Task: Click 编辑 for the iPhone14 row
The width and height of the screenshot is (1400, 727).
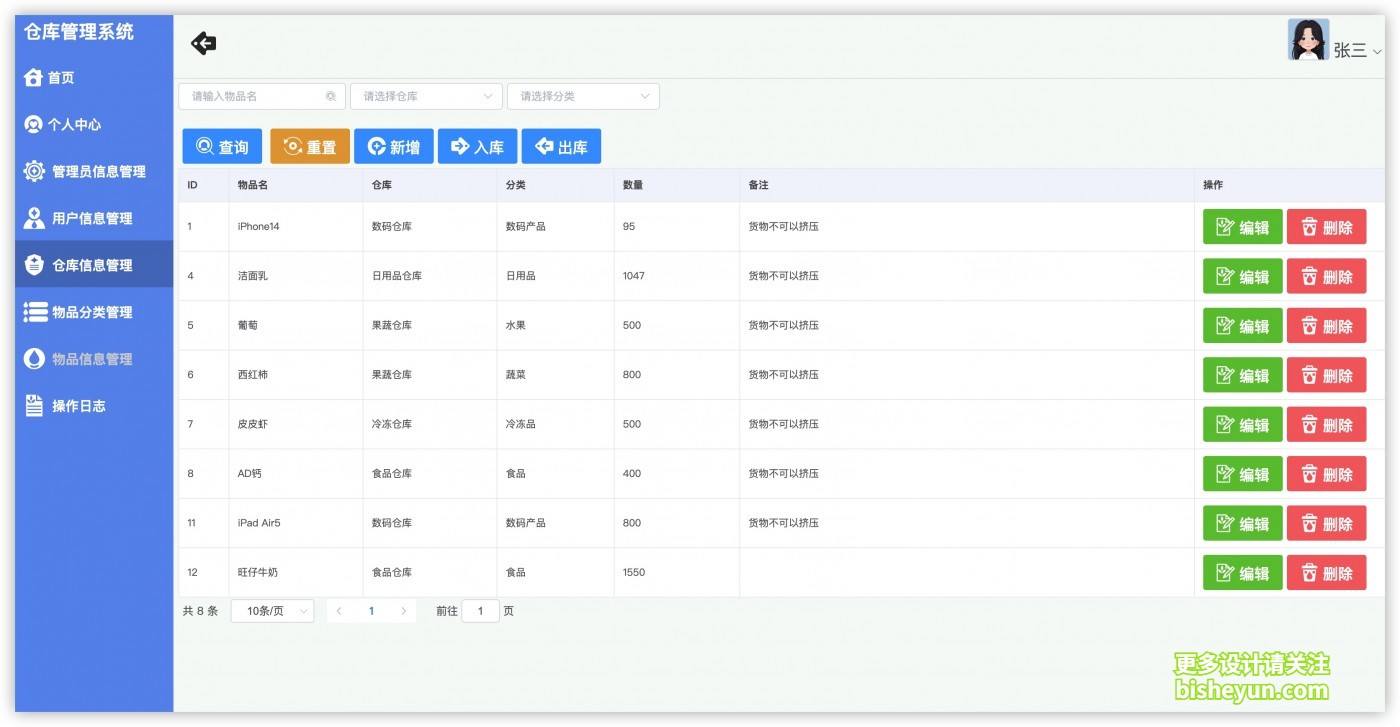Action: [x=1242, y=227]
